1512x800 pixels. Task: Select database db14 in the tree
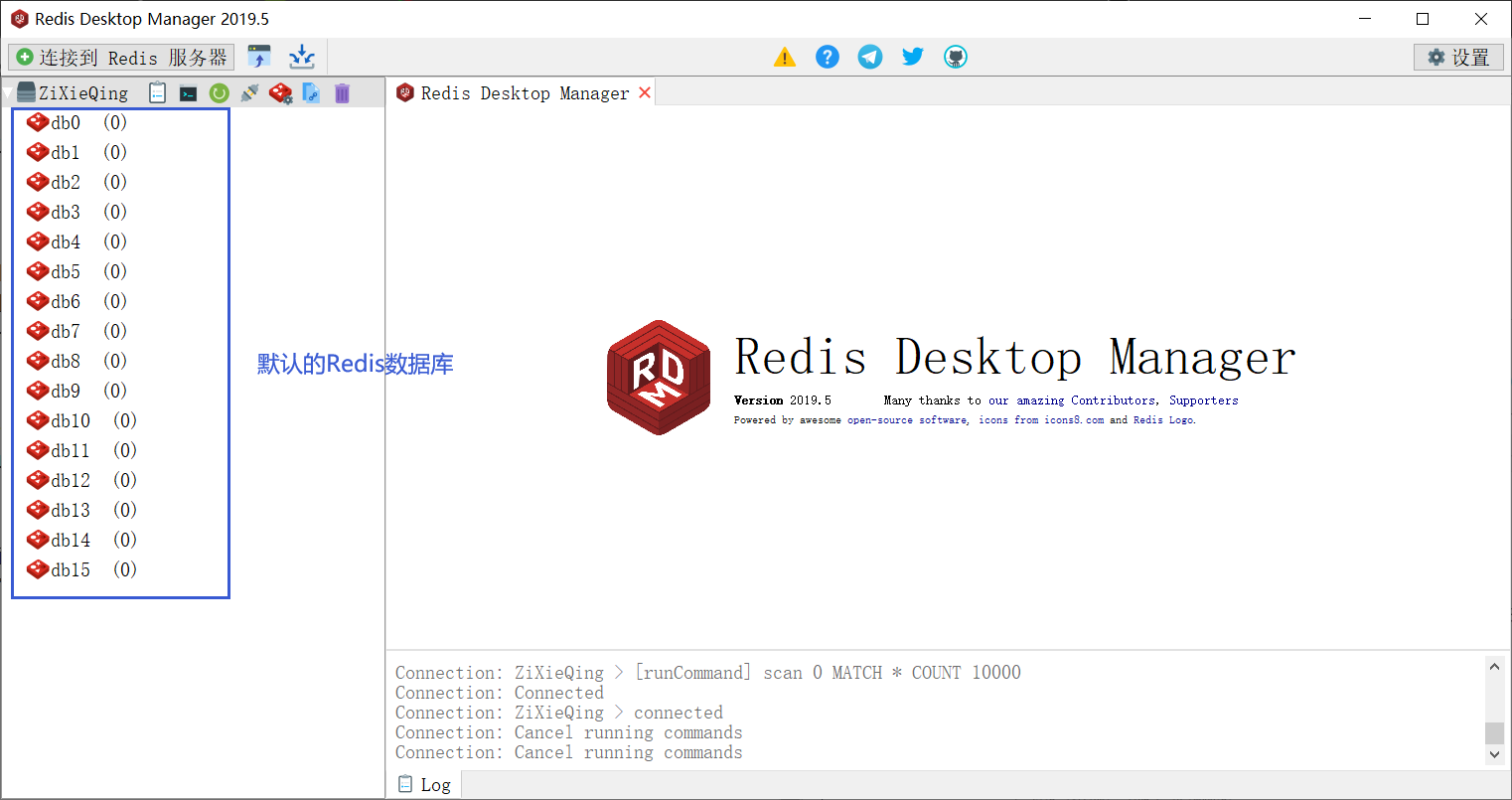(x=81, y=541)
